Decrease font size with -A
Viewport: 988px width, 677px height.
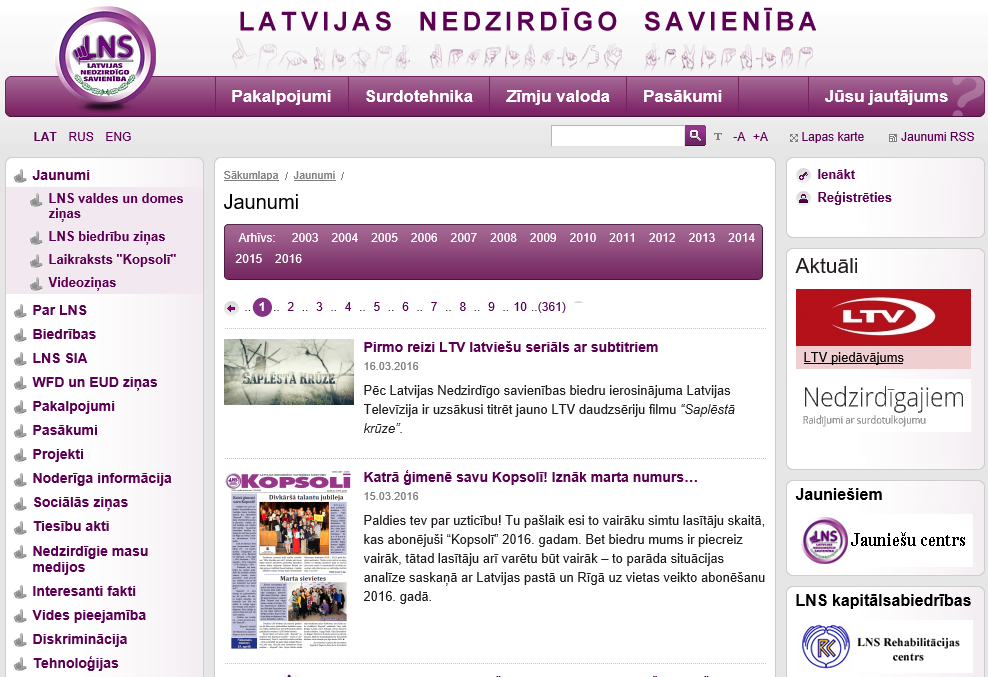click(739, 137)
